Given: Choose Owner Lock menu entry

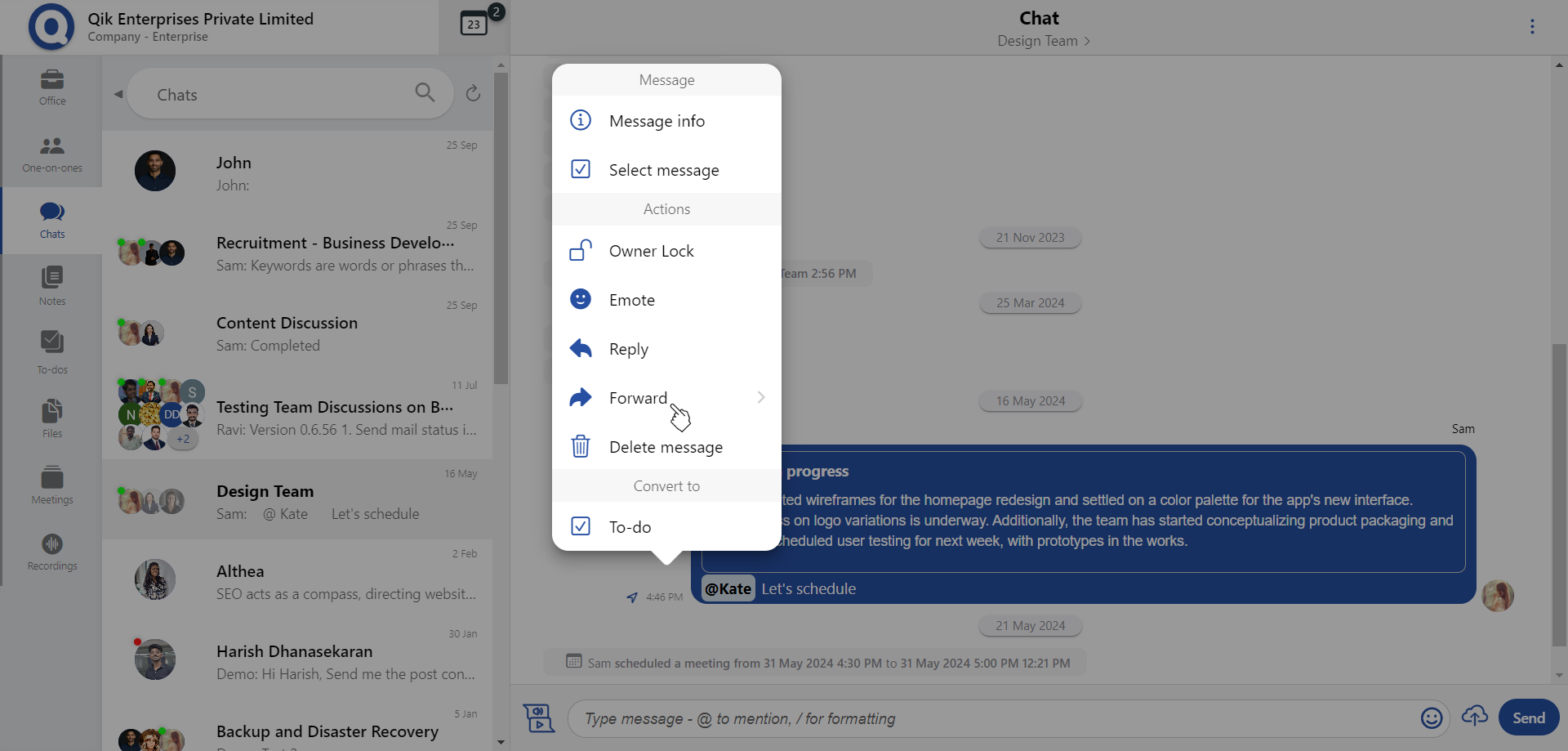Looking at the screenshot, I should pyautogui.click(x=666, y=251).
